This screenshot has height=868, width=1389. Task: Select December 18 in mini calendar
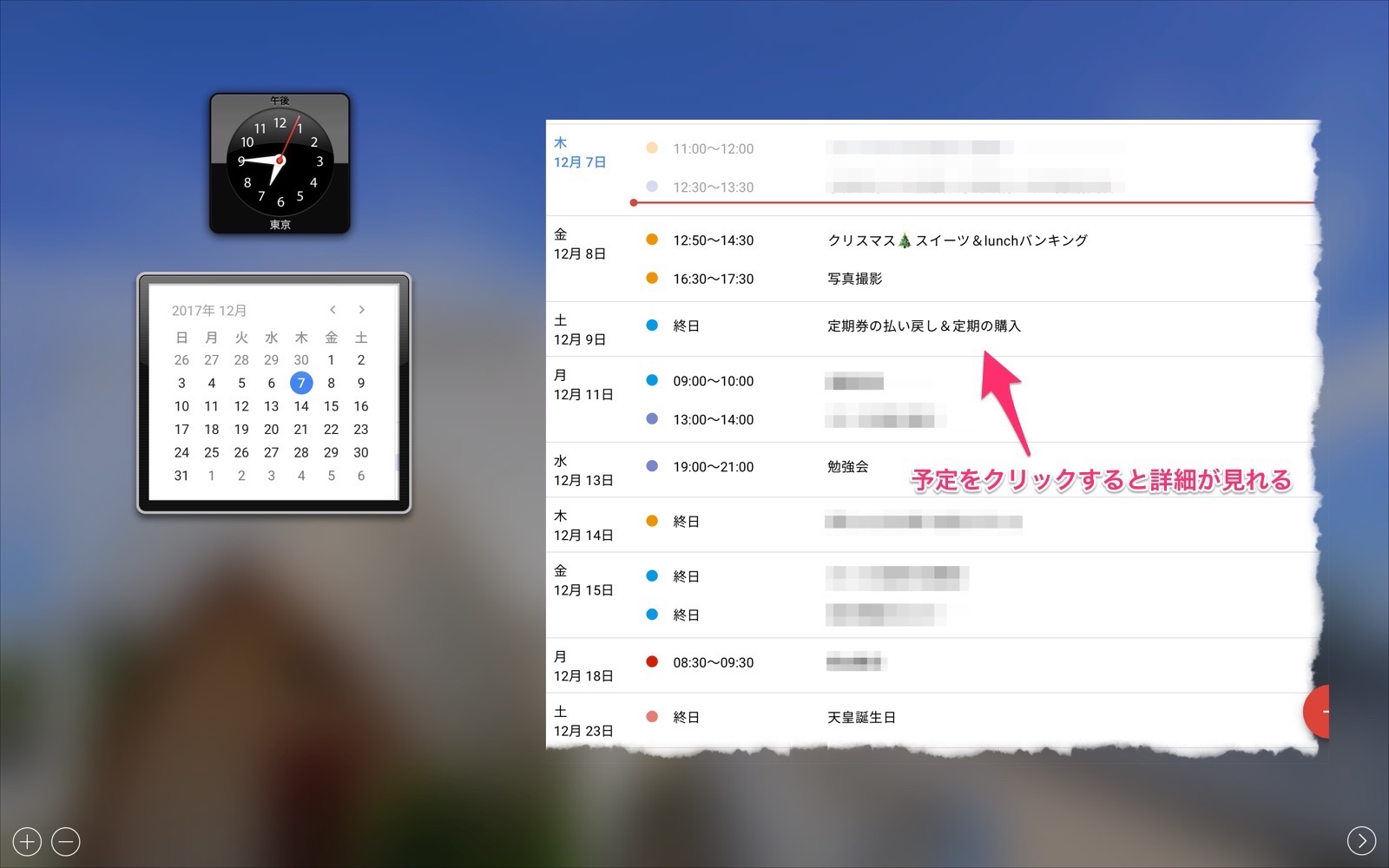(x=212, y=430)
